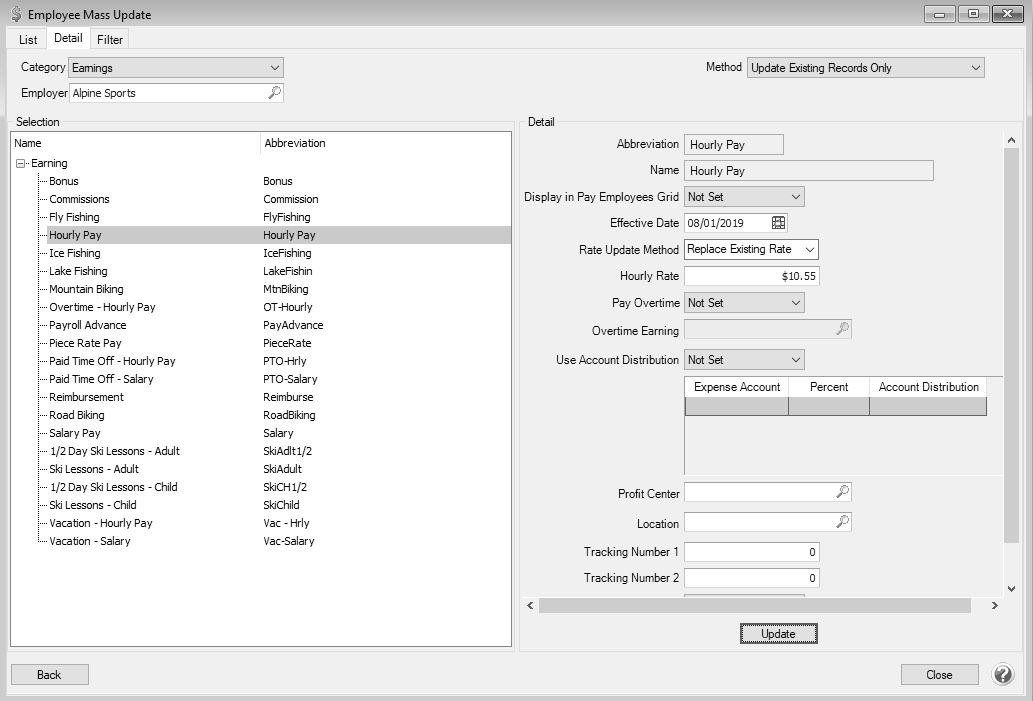This screenshot has width=1033, height=701.
Task: Click the Employer lookup magnifier icon
Action: coord(274,93)
